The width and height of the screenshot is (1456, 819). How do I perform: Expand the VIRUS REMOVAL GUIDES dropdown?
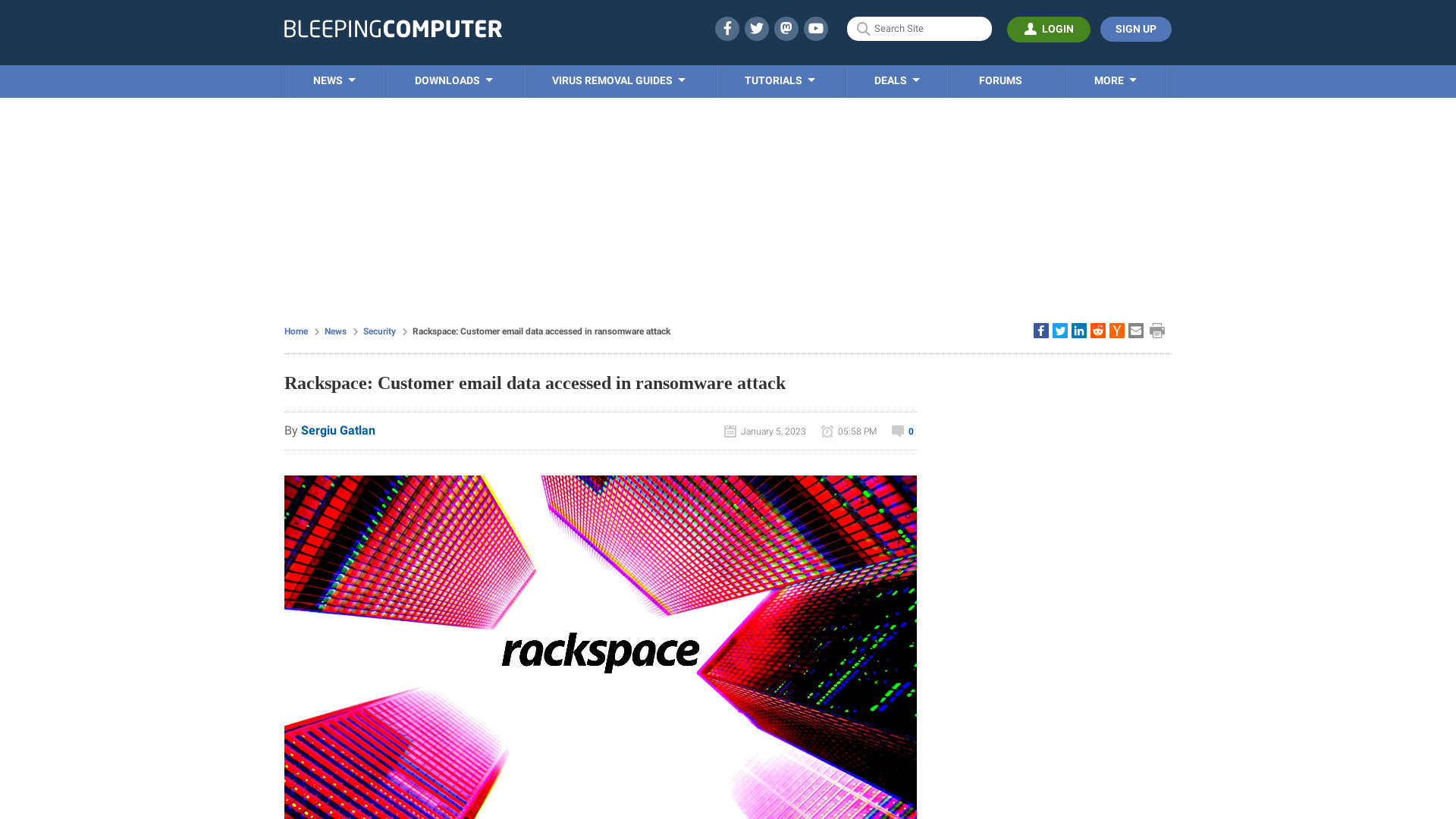click(x=617, y=80)
